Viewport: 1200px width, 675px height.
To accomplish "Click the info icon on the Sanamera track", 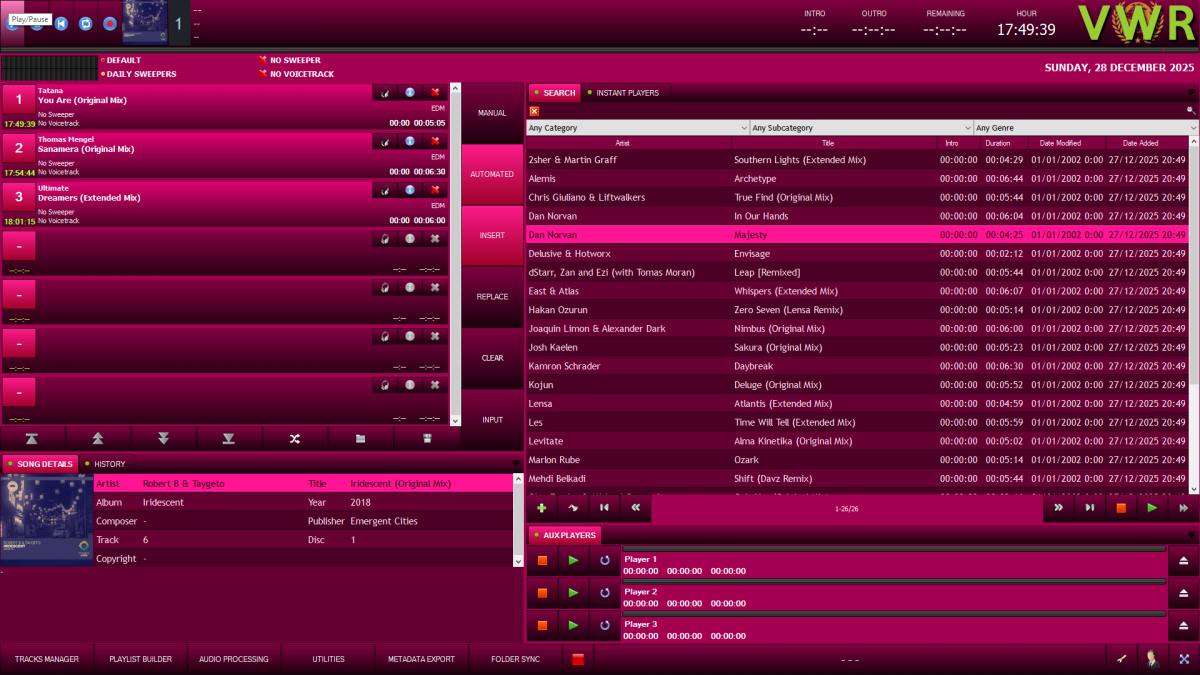I will point(410,141).
